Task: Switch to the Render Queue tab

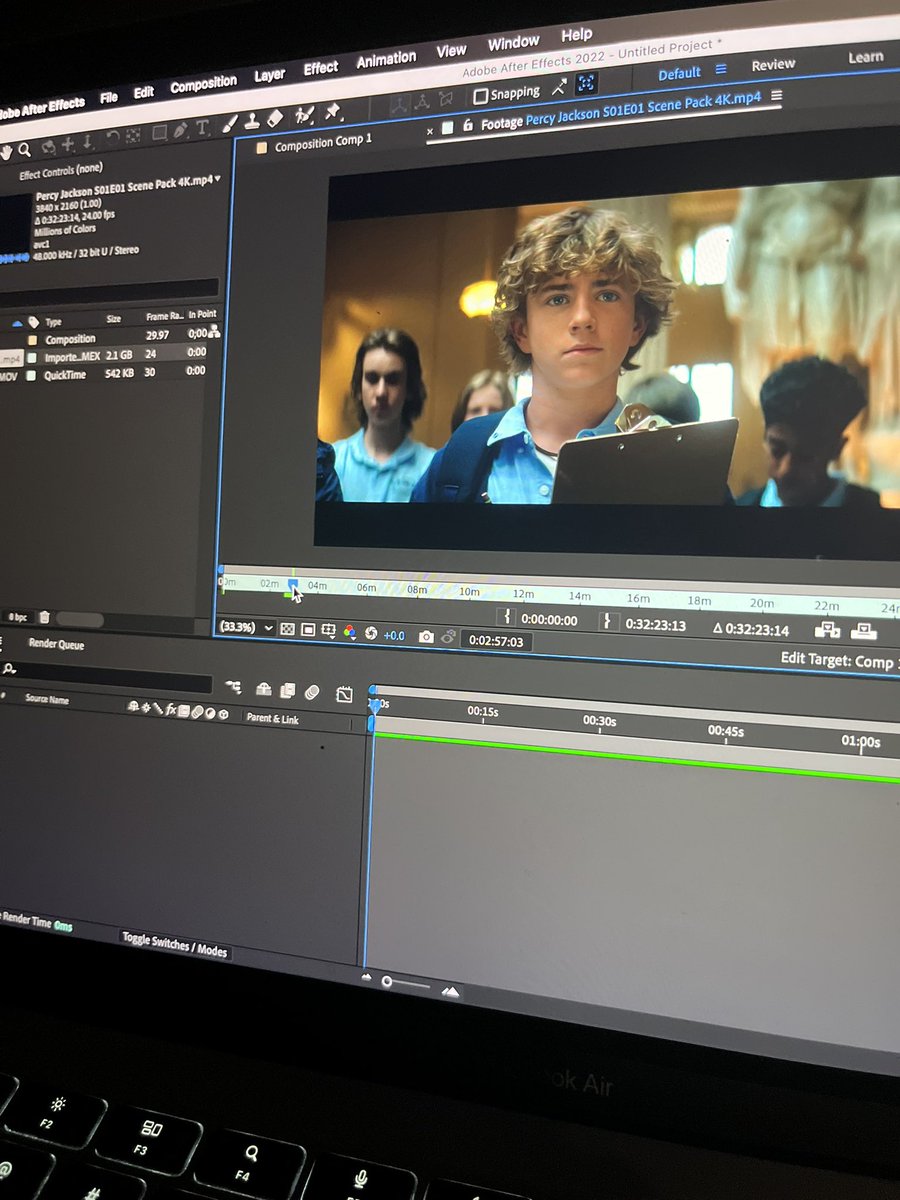Action: point(56,645)
